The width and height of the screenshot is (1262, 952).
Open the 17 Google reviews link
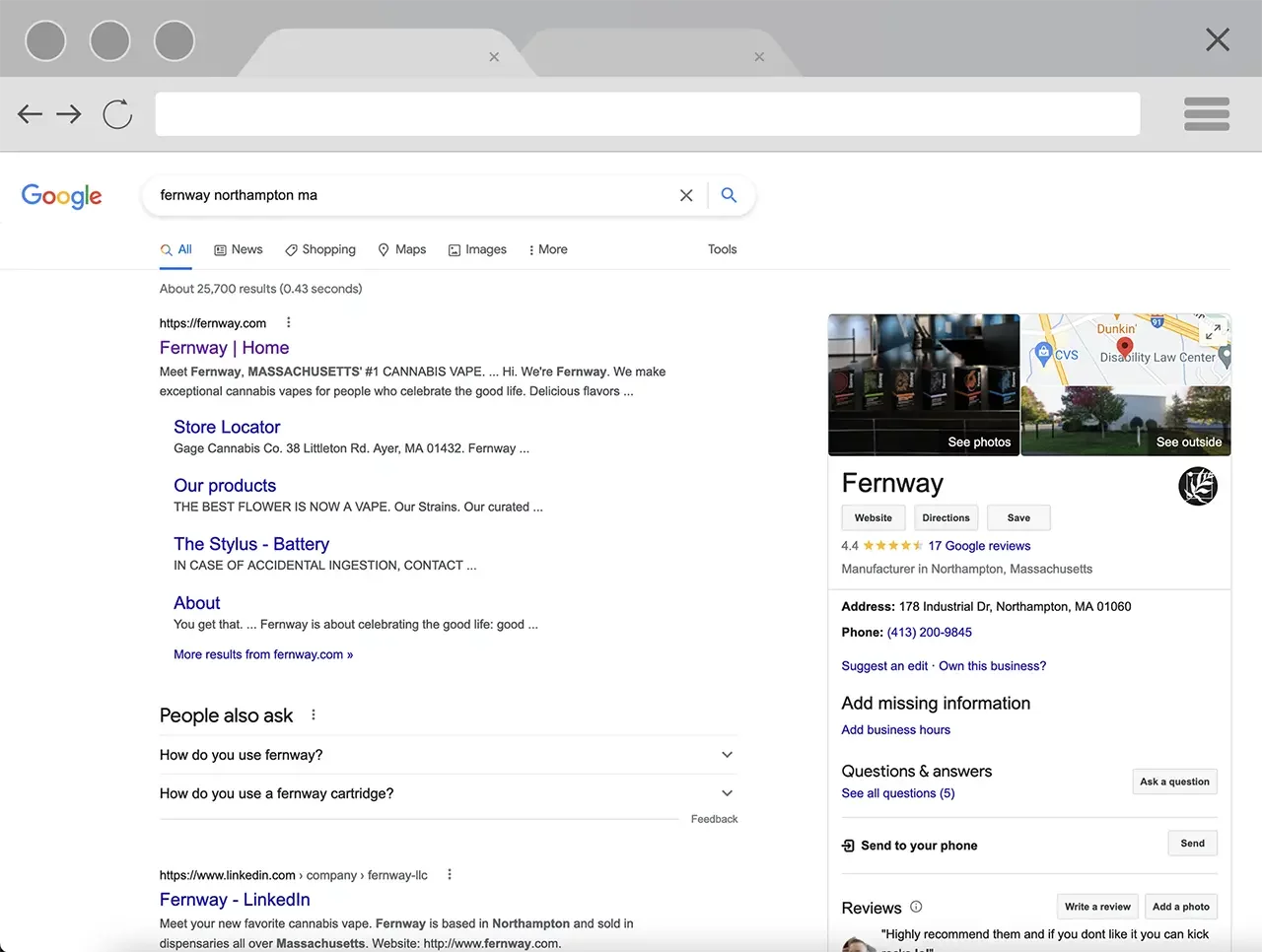coord(979,546)
